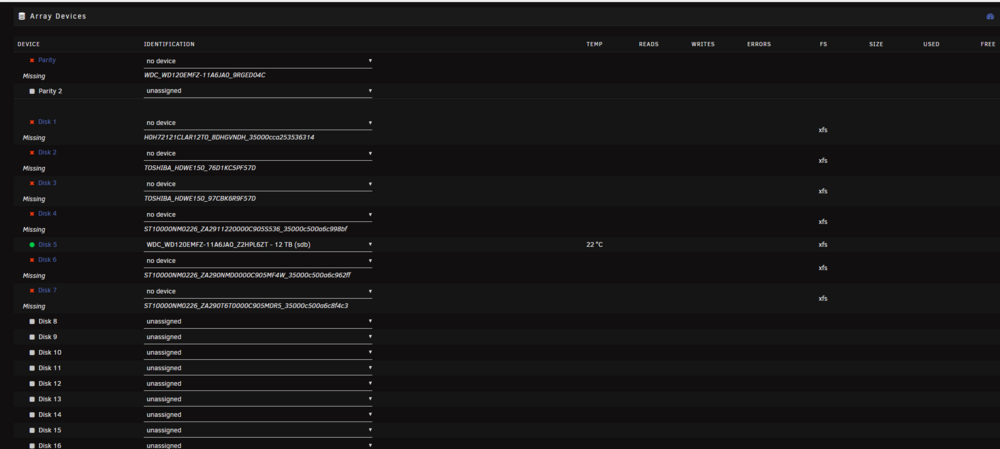
Task: Click the 22 °C temperature for Disk 5
Action: coord(594,245)
